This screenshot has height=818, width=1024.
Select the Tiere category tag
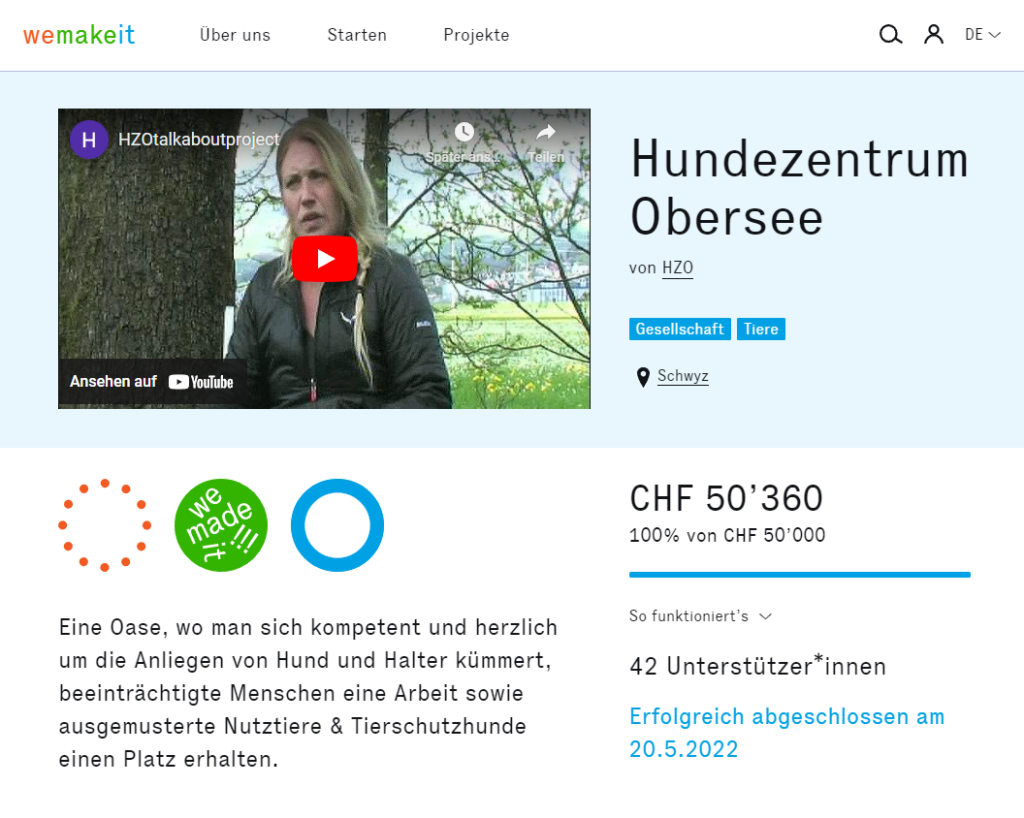click(761, 329)
